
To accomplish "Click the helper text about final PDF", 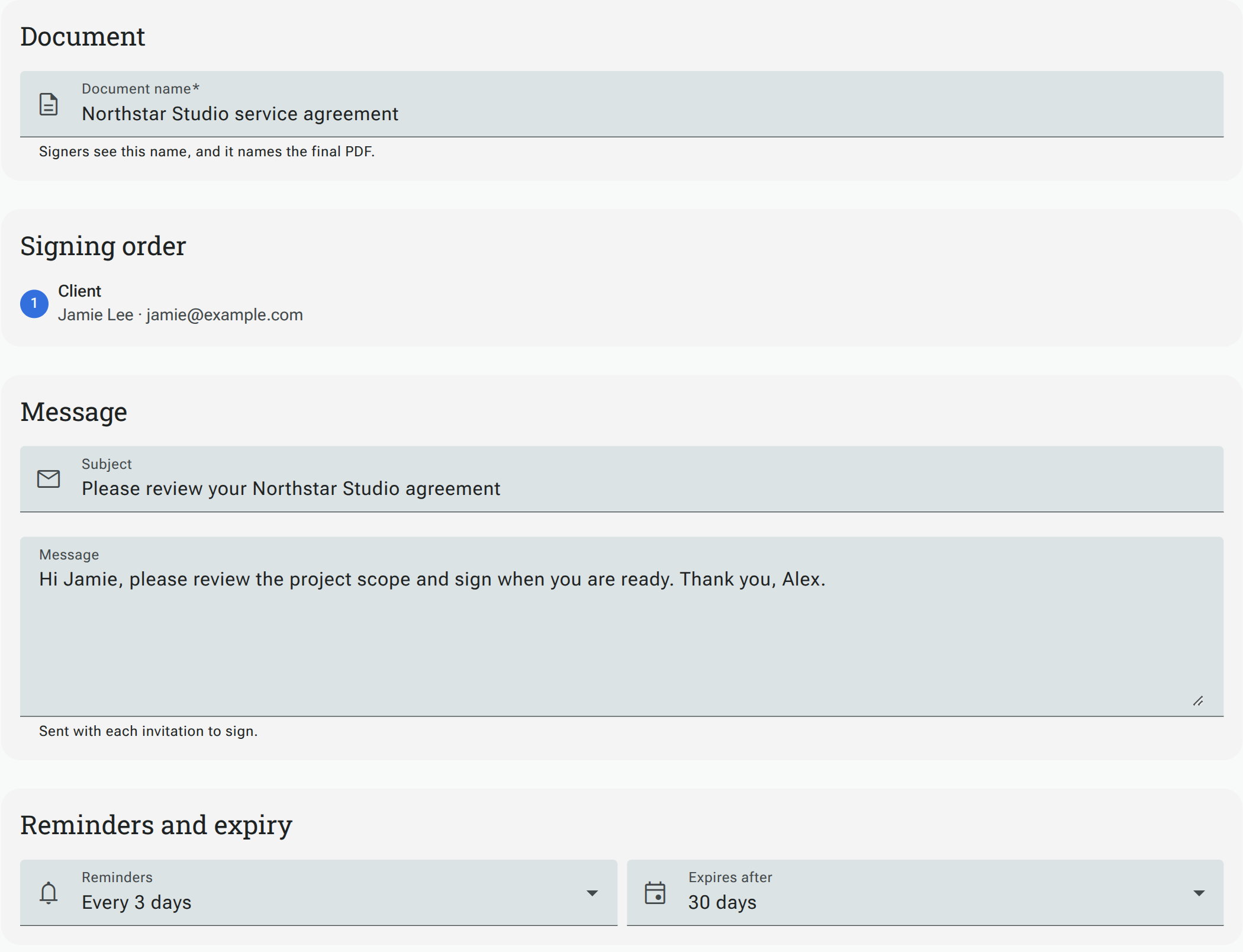I will [x=207, y=152].
